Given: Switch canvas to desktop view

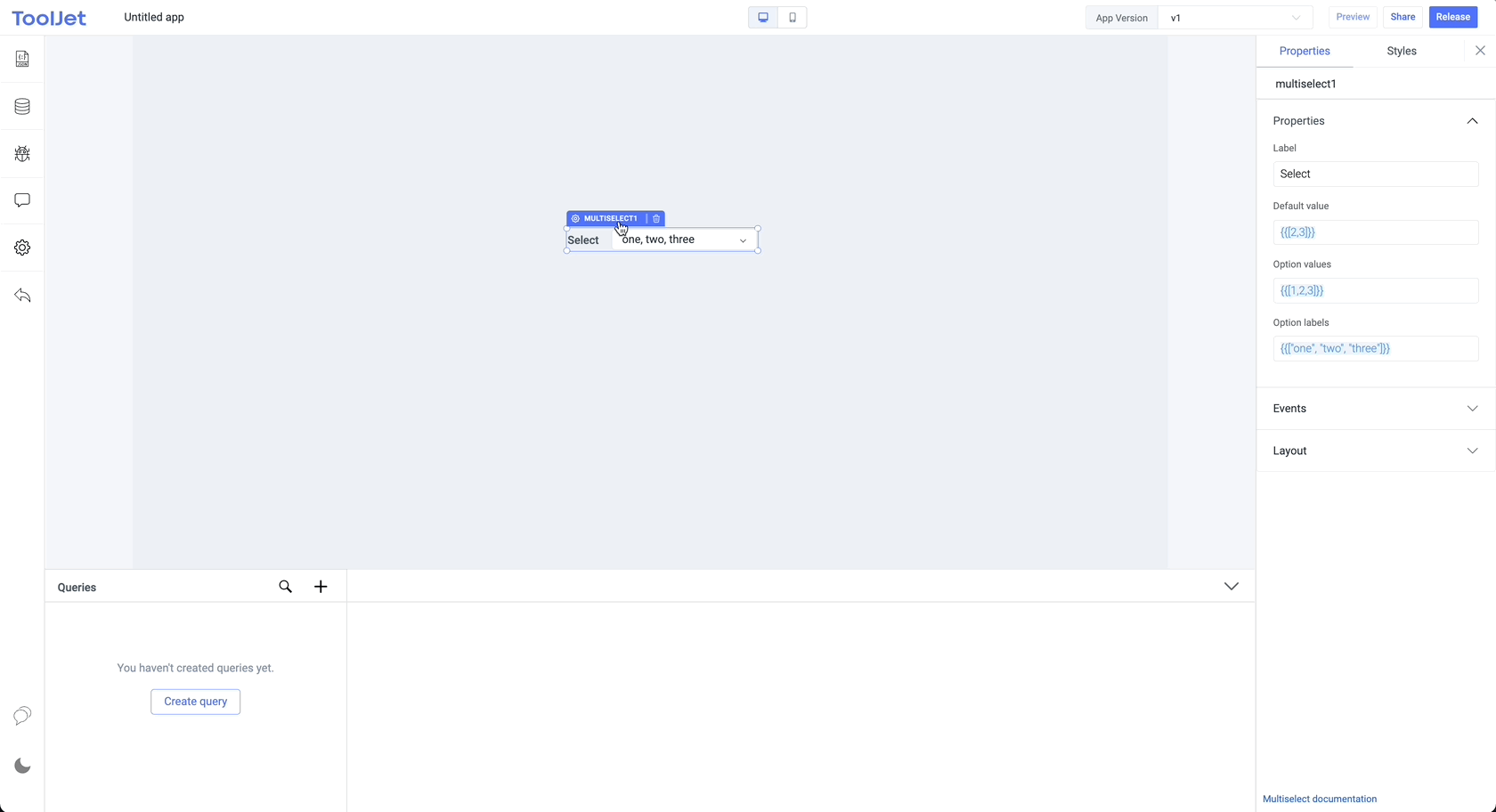Looking at the screenshot, I should pos(763,18).
